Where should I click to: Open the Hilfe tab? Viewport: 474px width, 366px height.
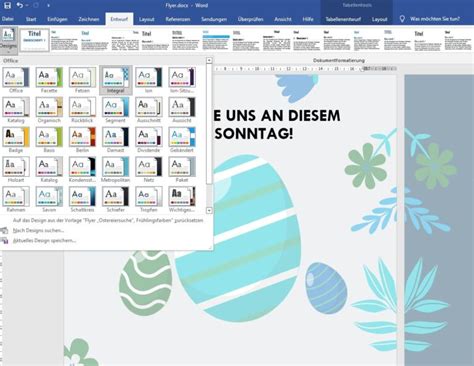tap(308, 19)
